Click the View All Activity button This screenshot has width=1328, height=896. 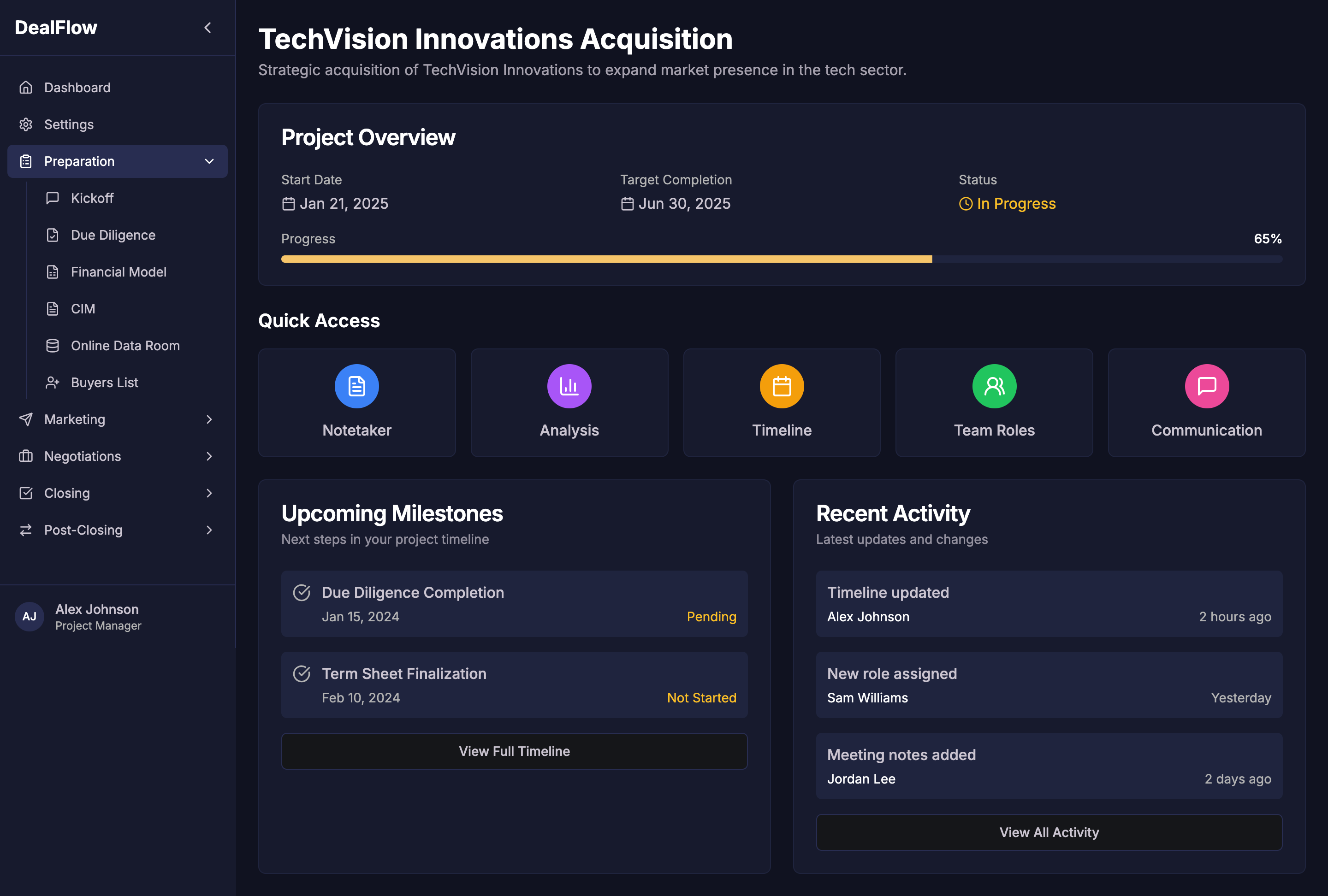coord(1049,832)
